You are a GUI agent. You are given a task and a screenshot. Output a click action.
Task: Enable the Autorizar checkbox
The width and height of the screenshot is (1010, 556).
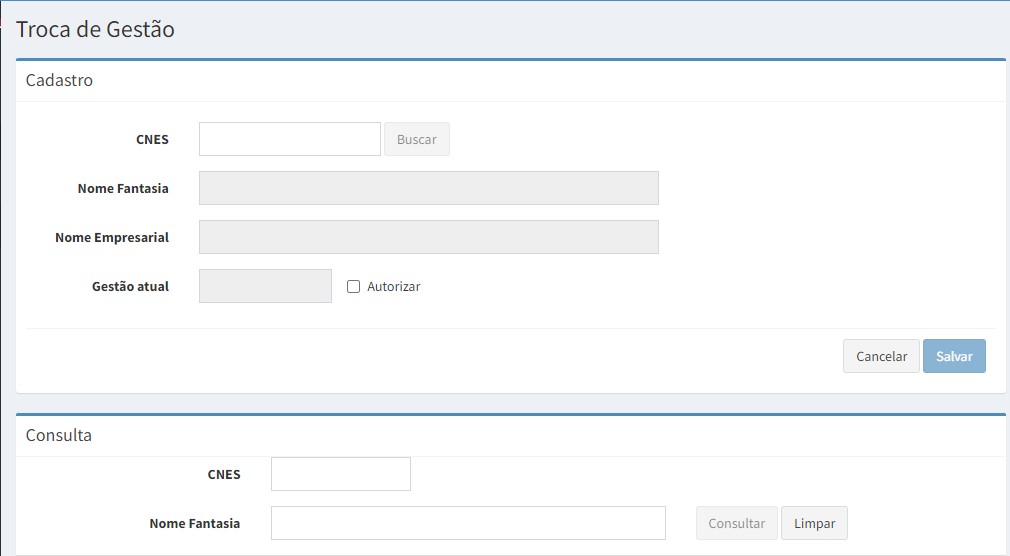353,287
